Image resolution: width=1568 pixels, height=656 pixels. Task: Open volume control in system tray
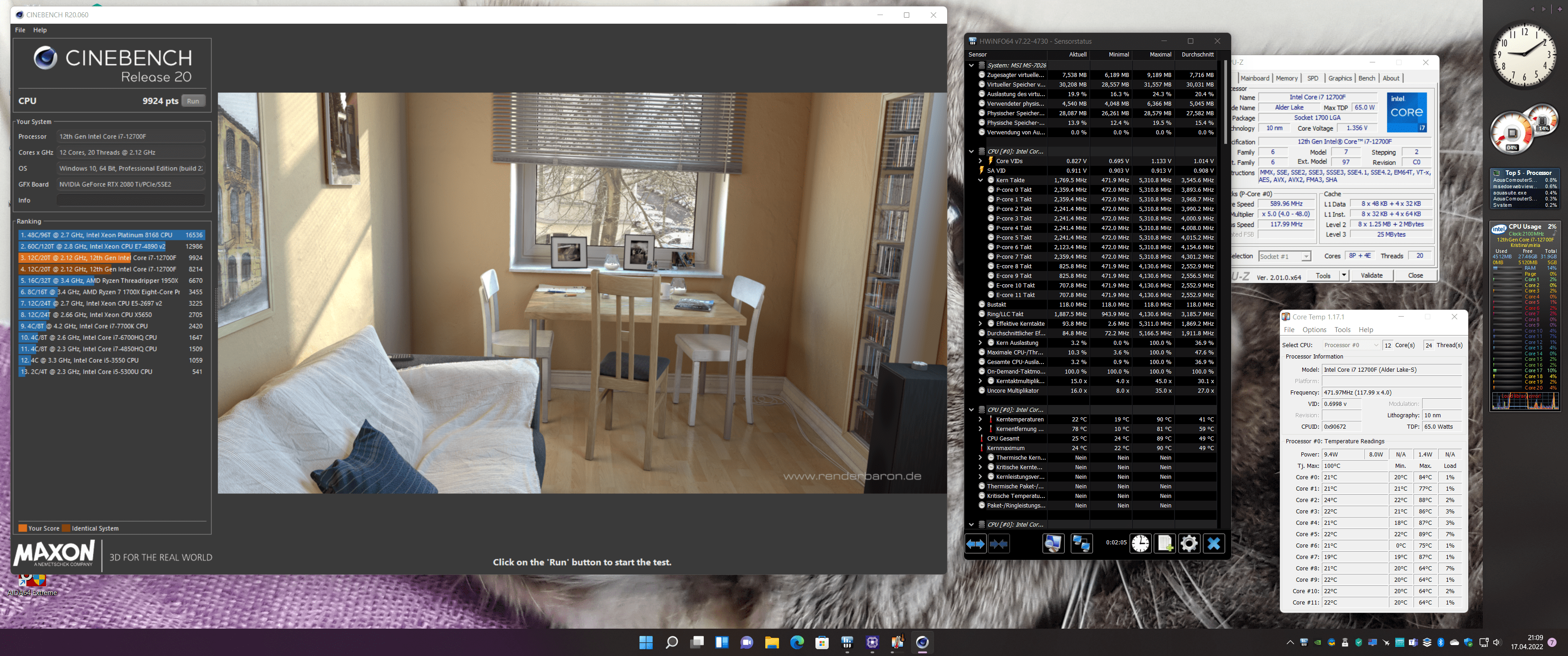[x=1497, y=643]
